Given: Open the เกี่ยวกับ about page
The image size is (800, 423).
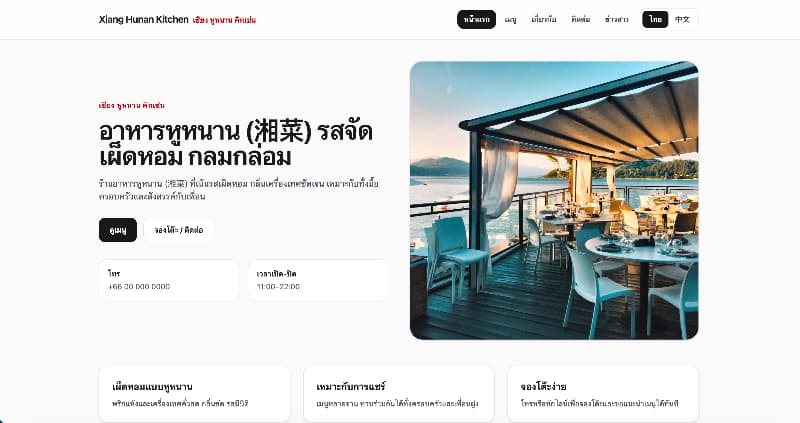Looking at the screenshot, I should [544, 19].
